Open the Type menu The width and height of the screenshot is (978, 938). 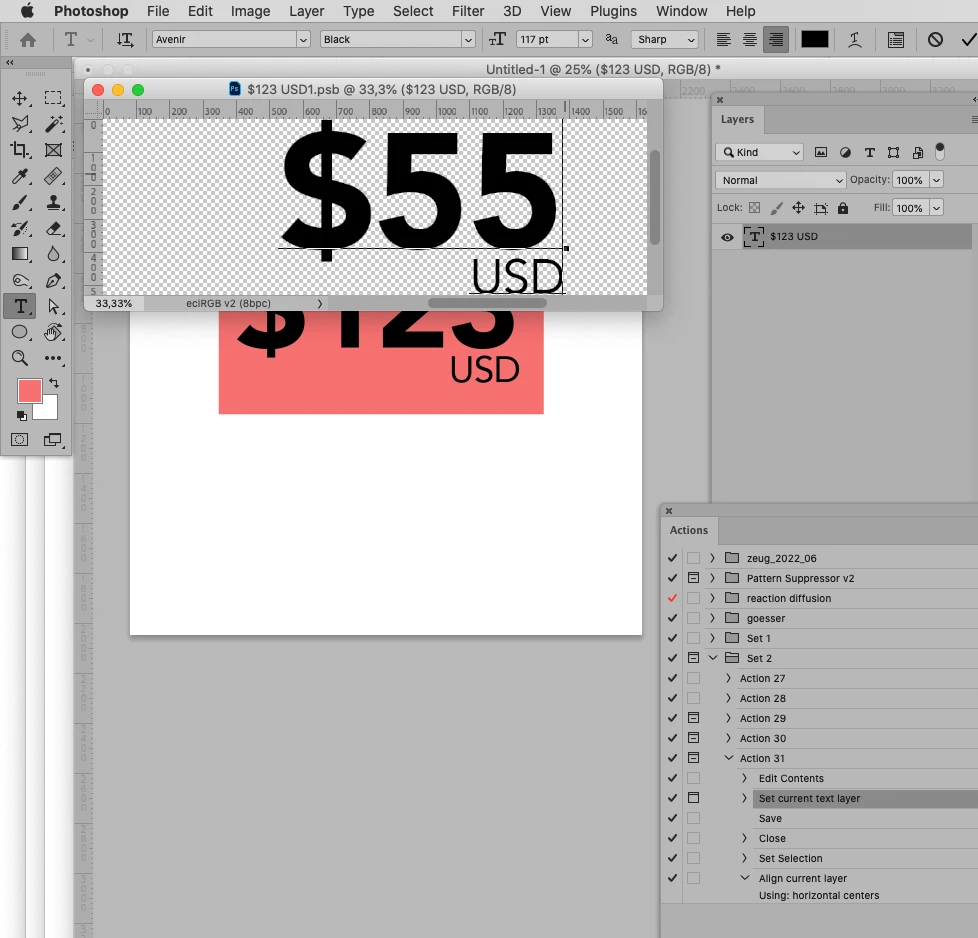coord(359,11)
